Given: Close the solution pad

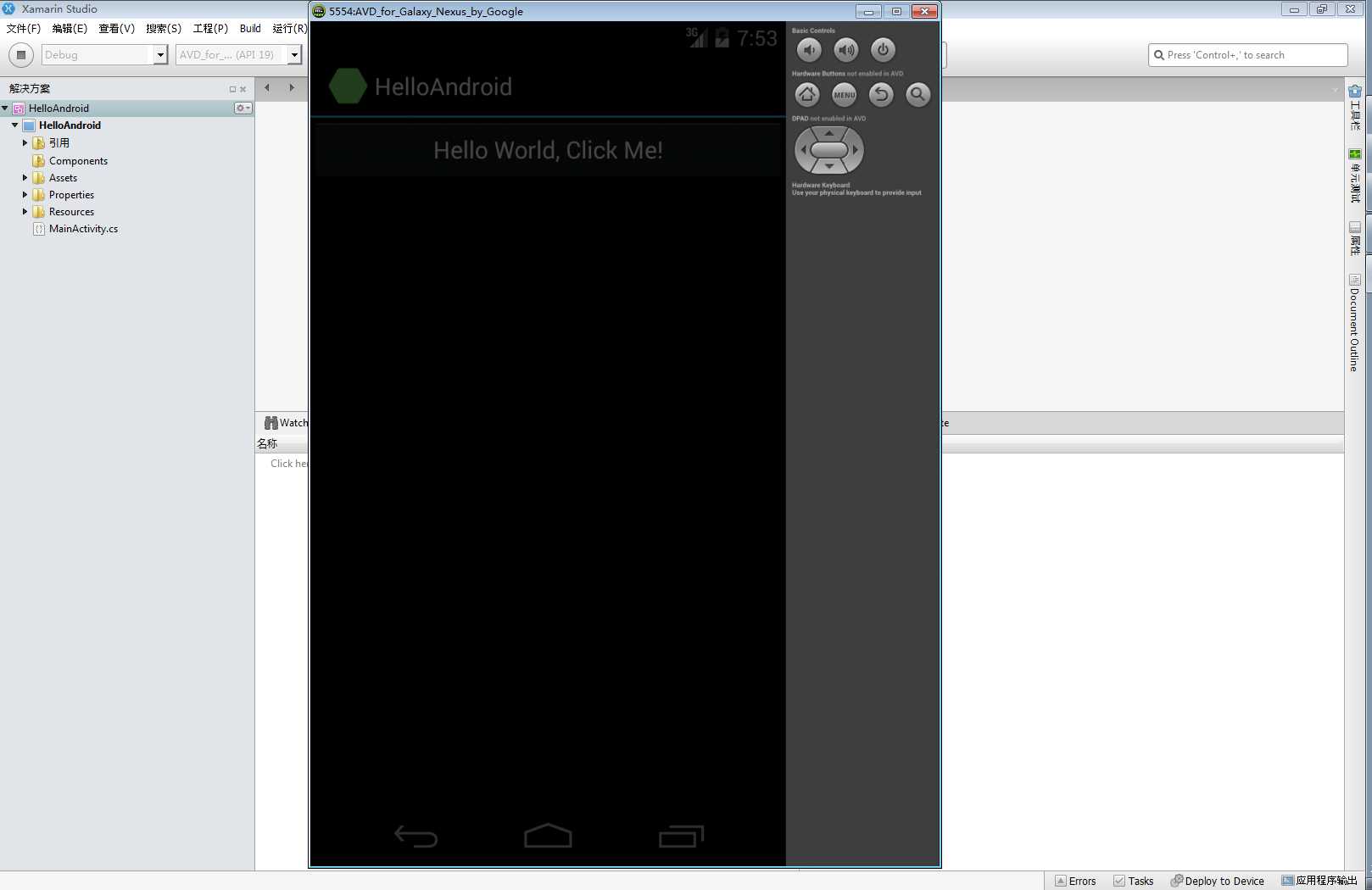Looking at the screenshot, I should tap(243, 89).
